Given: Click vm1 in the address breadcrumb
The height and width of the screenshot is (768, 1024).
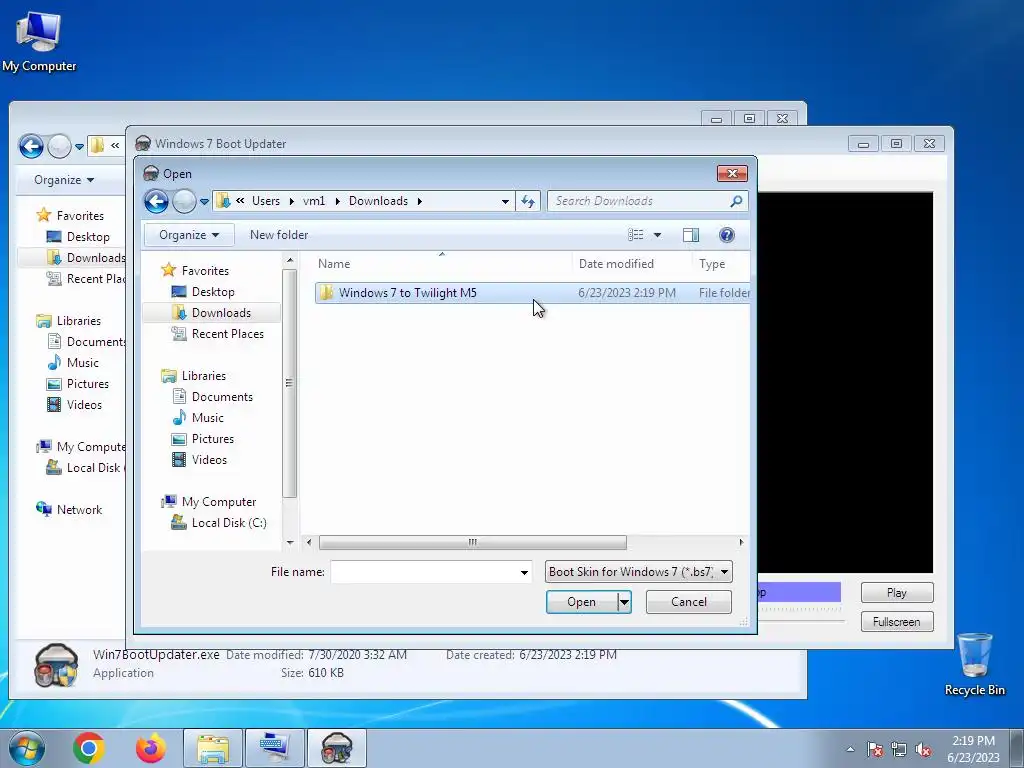Looking at the screenshot, I should tap(313, 201).
